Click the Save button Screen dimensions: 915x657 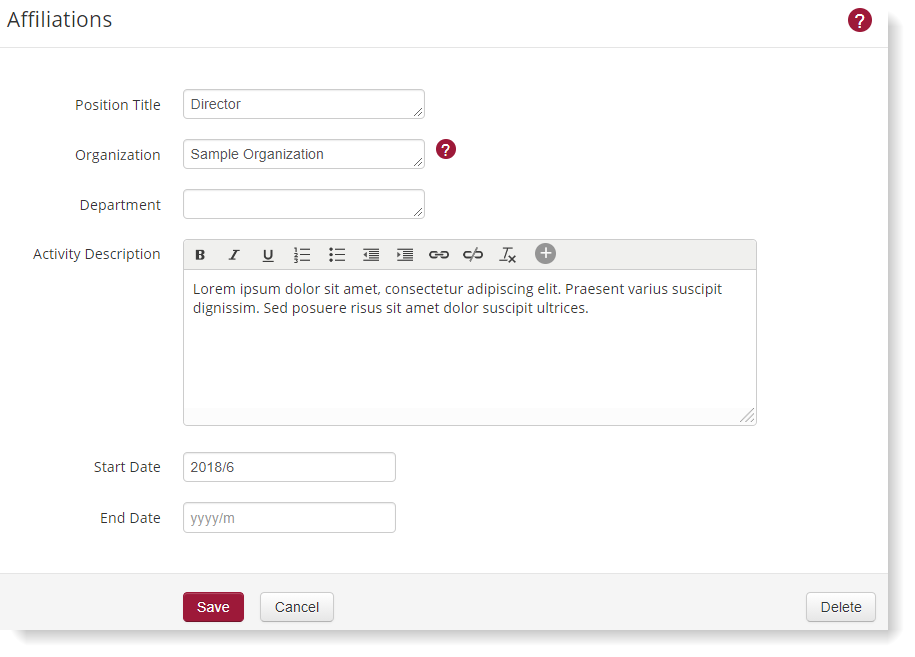[213, 607]
